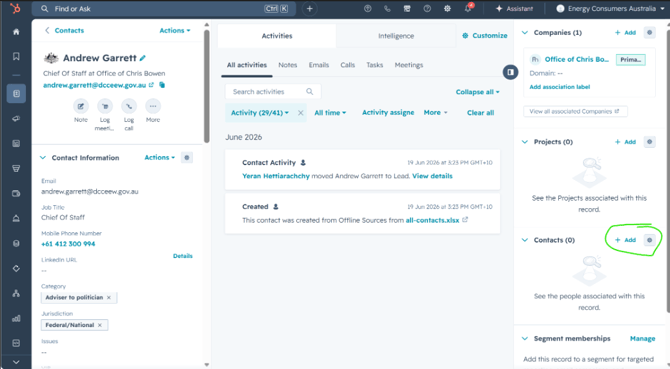Image resolution: width=670 pixels, height=369 pixels.
Task: Open the phone calling icon in the top bar
Action: 387,9
